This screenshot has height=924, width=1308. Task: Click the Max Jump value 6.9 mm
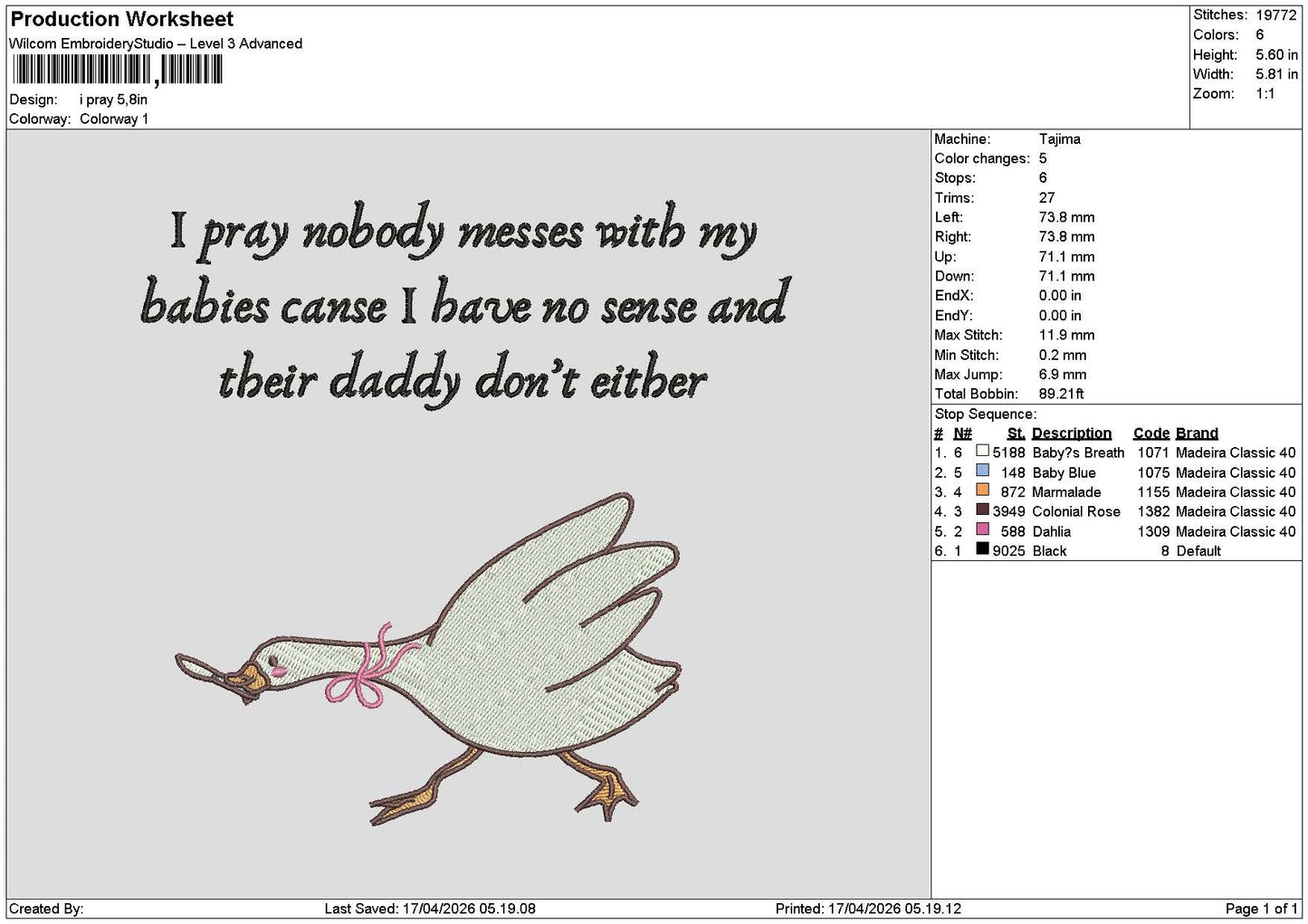(1064, 375)
